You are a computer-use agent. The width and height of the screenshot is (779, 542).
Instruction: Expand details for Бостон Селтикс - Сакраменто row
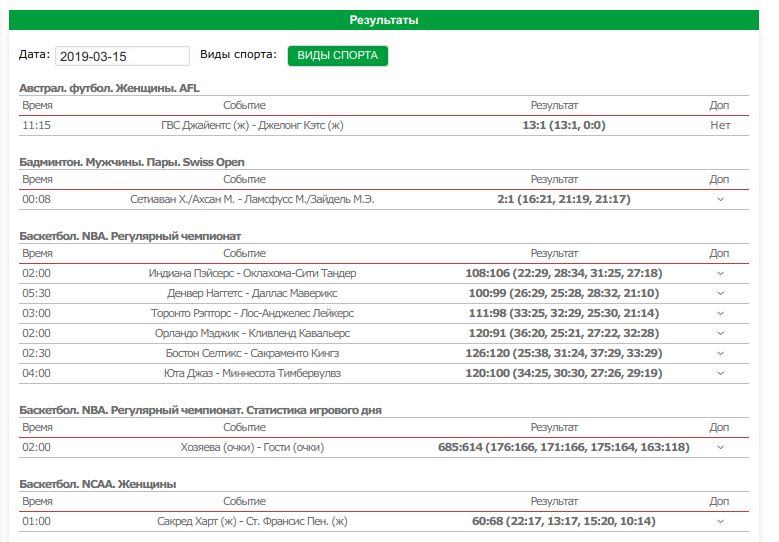[720, 353]
